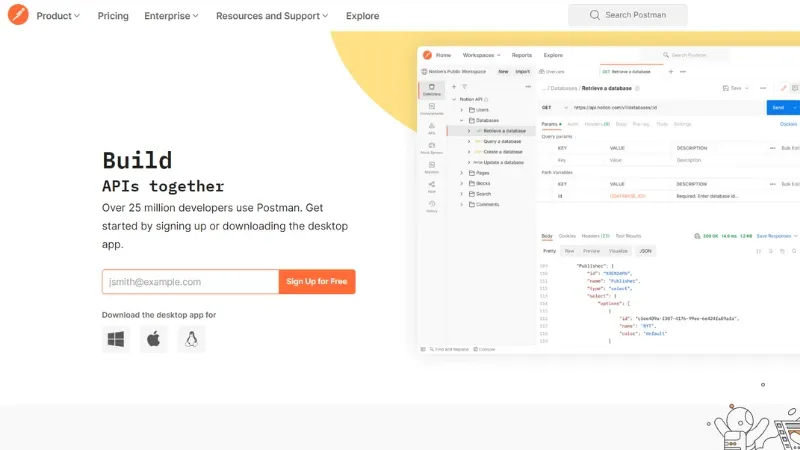Expand the Comments folder

pos(462,205)
